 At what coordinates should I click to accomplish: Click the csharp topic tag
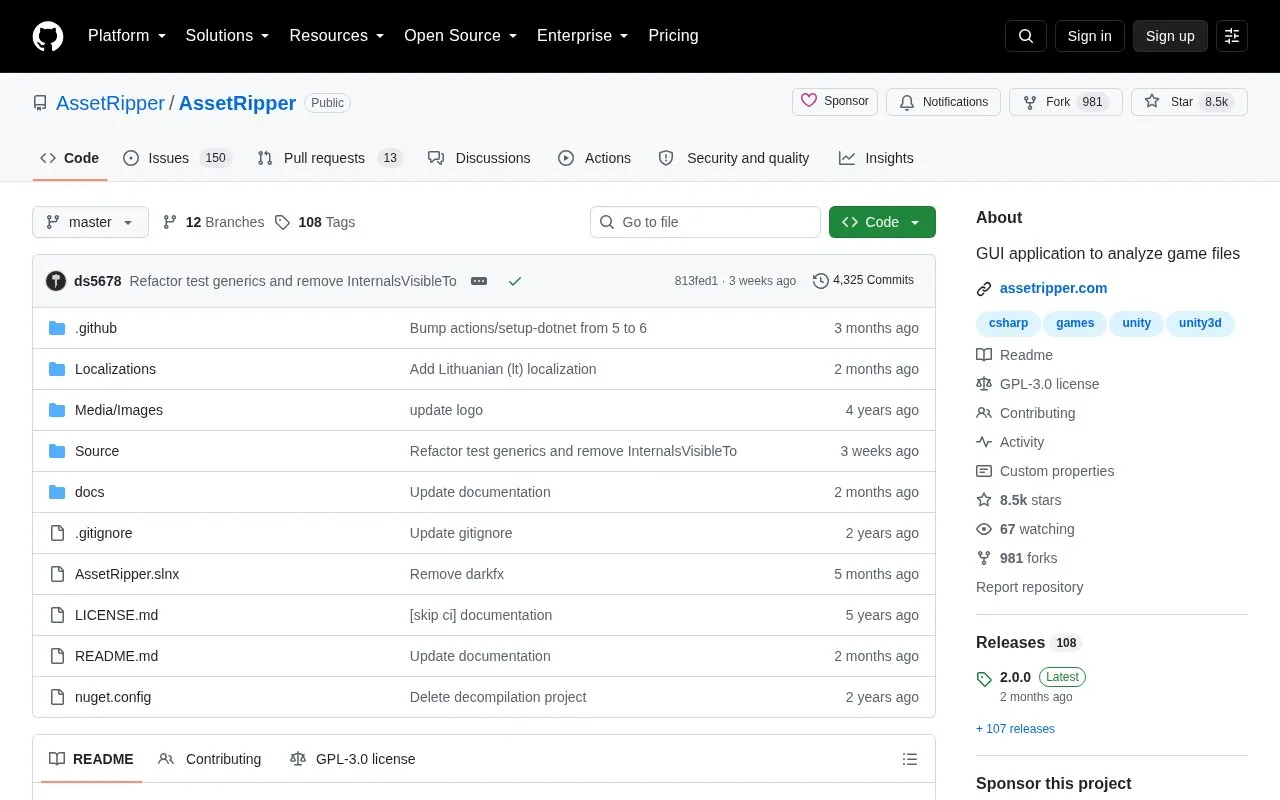coord(1008,323)
